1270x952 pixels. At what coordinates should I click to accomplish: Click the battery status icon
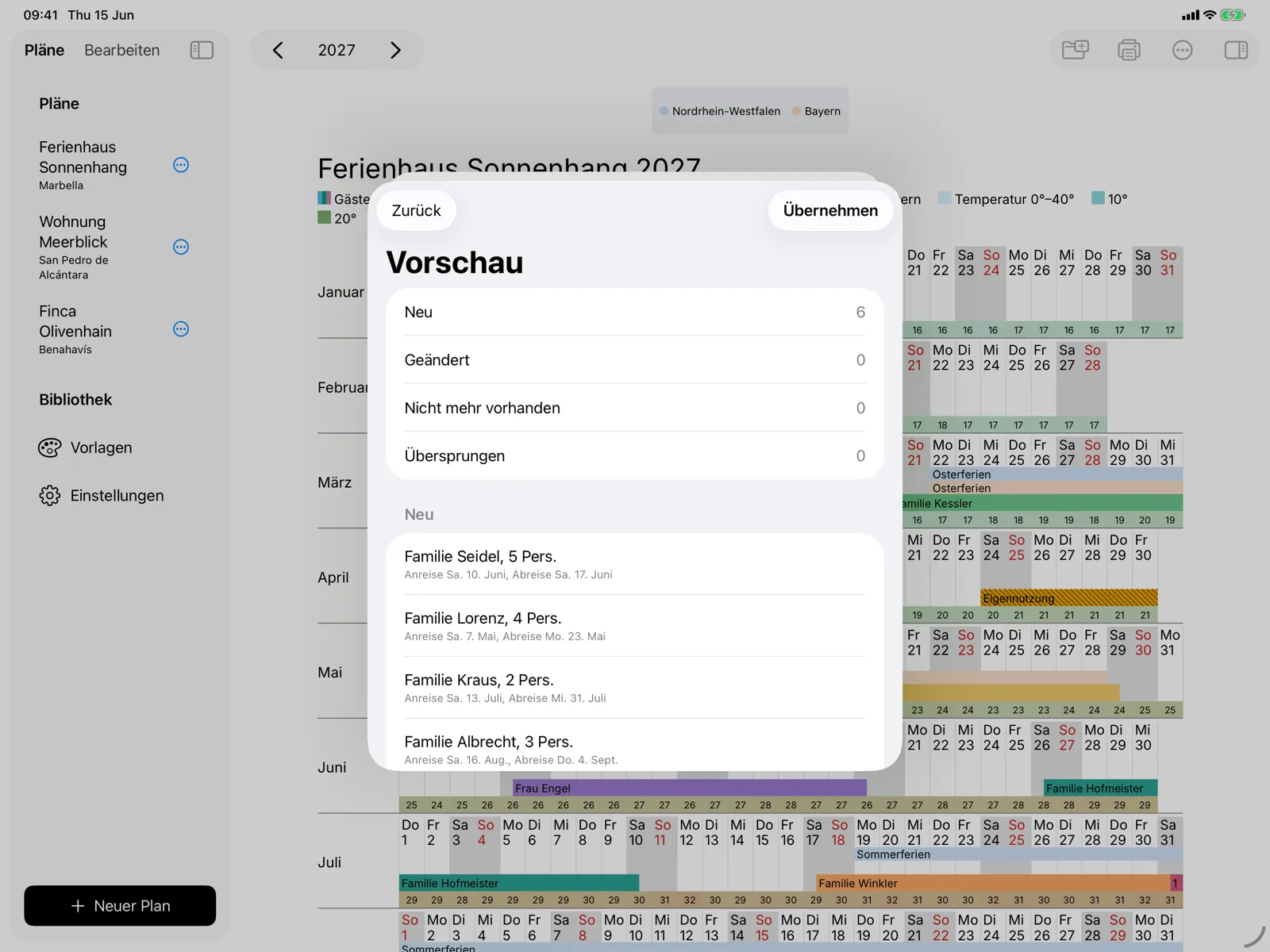point(1233,14)
